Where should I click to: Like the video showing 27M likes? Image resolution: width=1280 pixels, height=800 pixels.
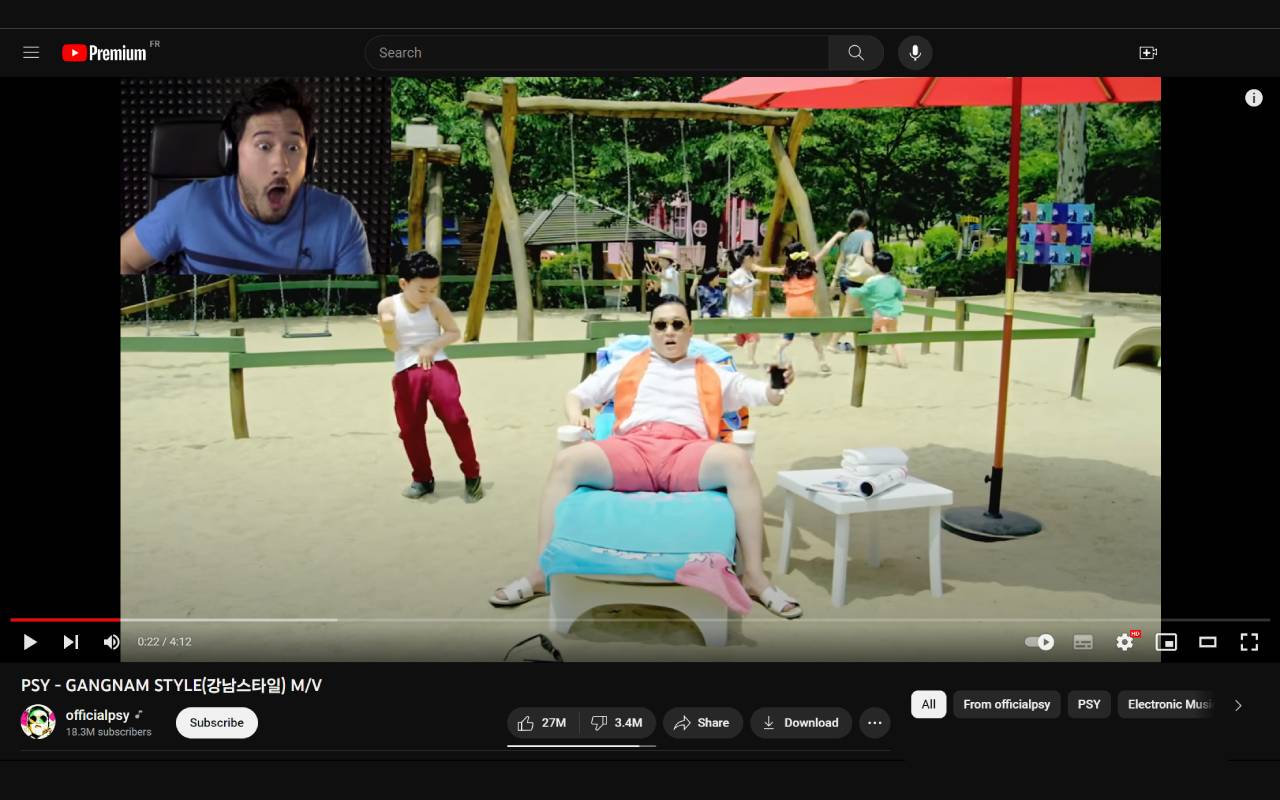click(x=541, y=722)
